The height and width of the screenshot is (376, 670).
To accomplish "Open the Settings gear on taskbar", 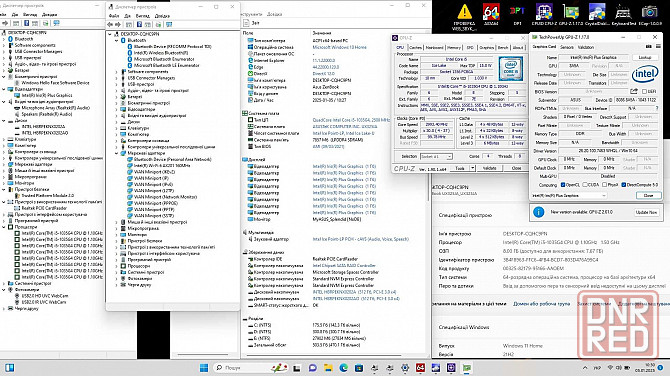I will [405, 367].
